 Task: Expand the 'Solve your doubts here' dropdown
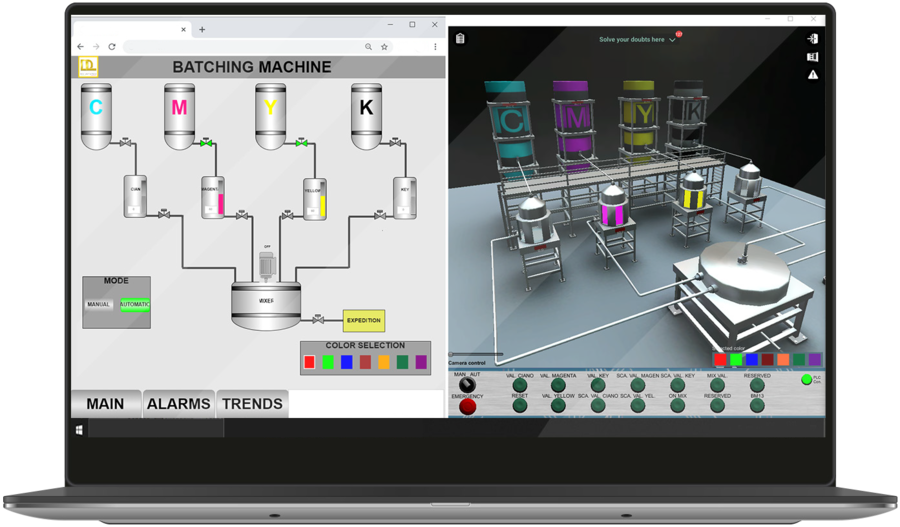(672, 40)
